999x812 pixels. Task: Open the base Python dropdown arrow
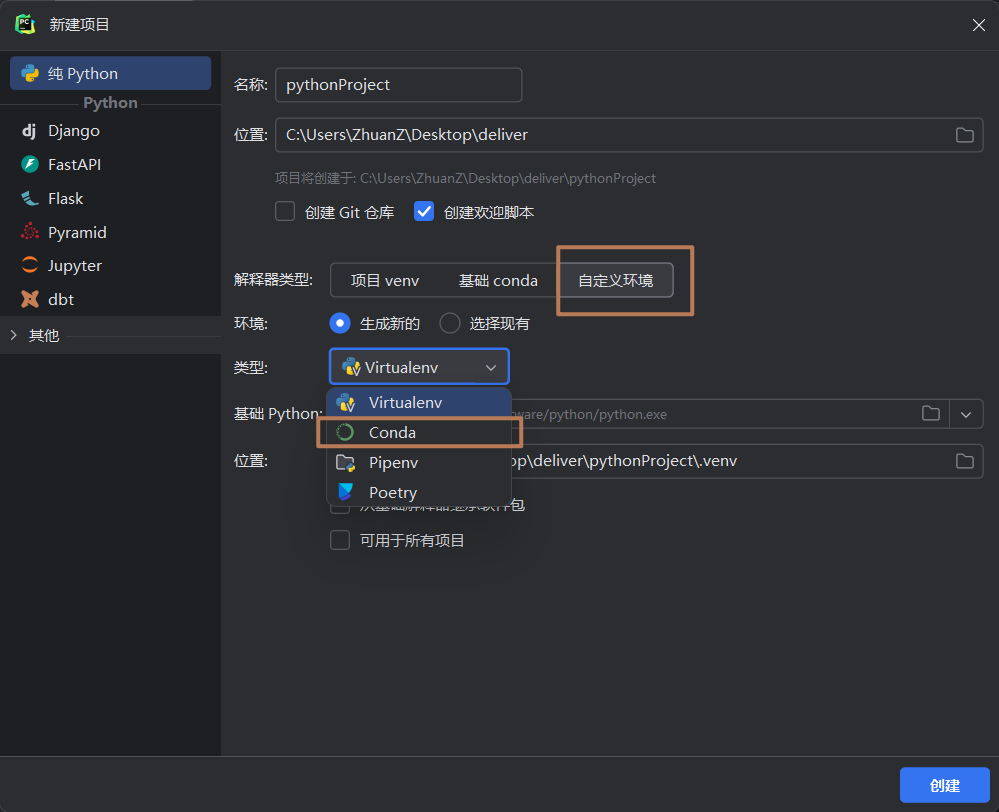click(x=966, y=414)
